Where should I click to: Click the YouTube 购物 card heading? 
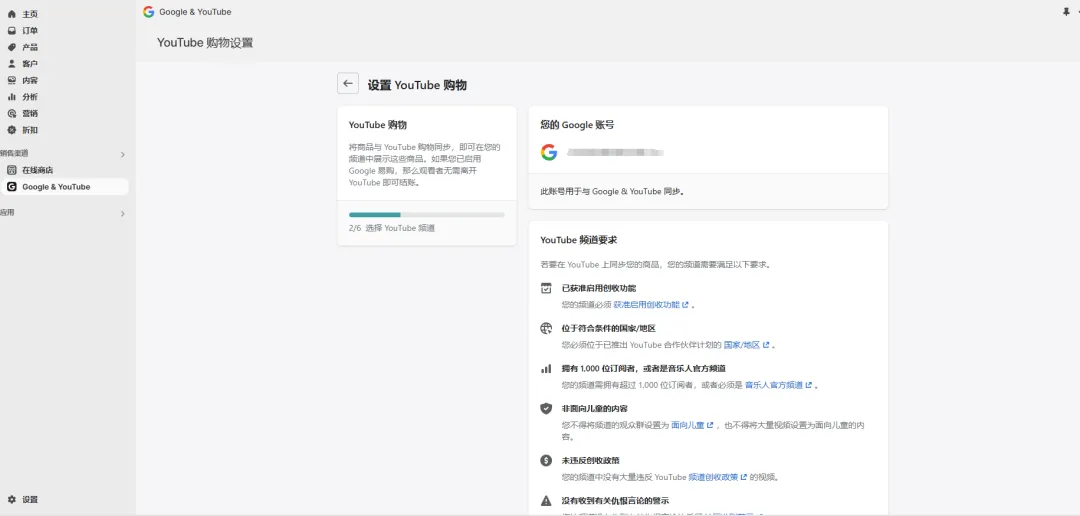377,125
